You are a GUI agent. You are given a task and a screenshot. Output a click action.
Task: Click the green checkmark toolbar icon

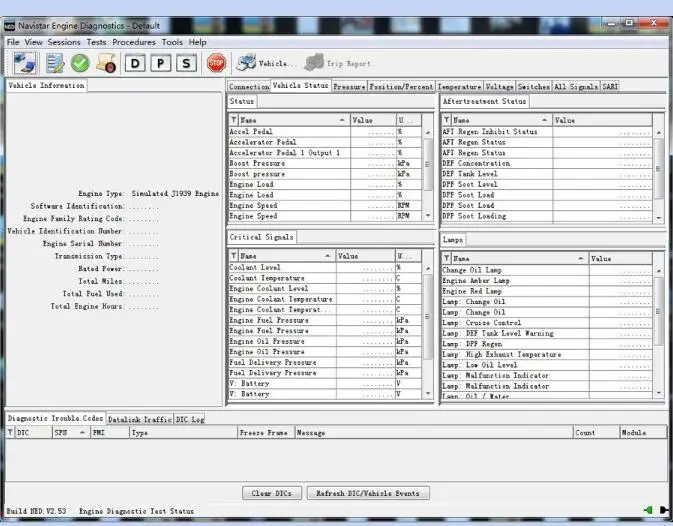tap(80, 63)
